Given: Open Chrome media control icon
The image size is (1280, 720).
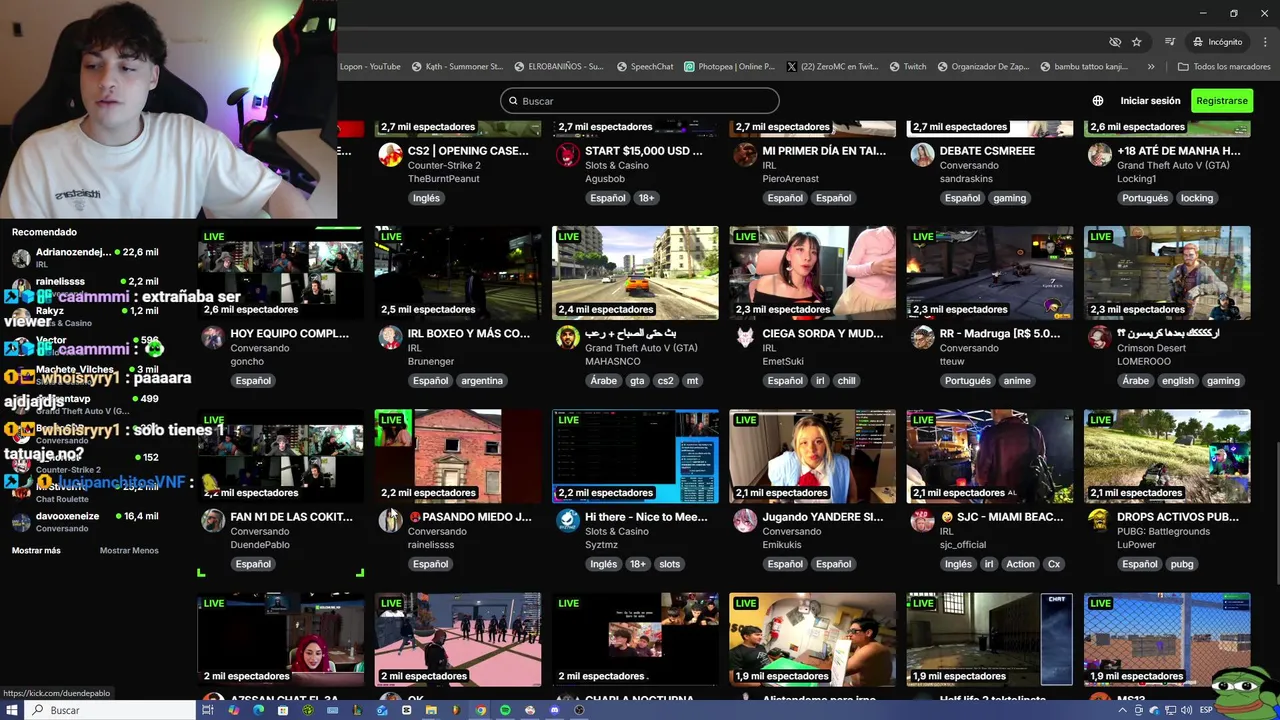Looking at the screenshot, I should click(x=1169, y=42).
